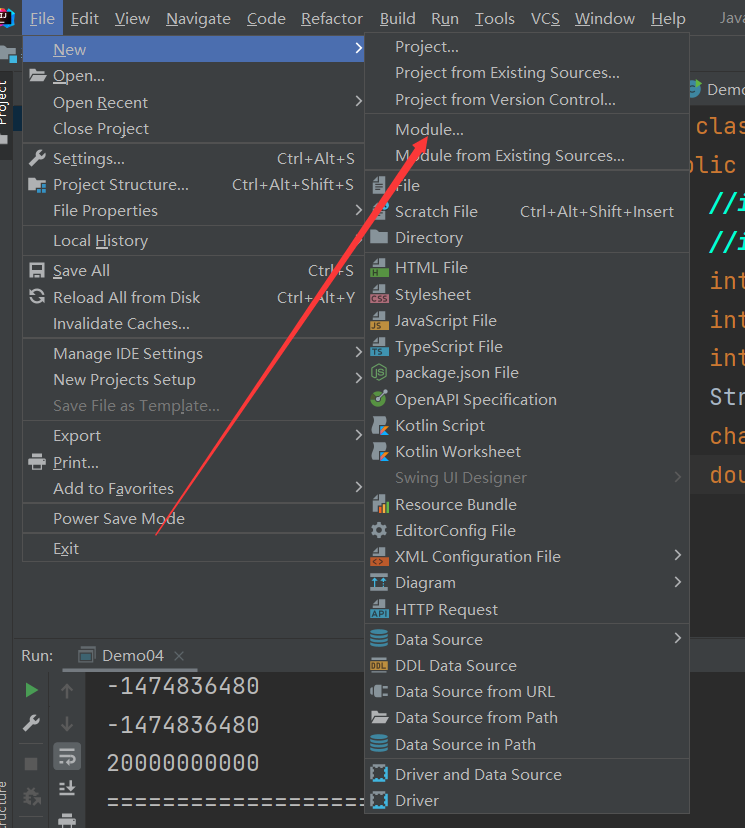This screenshot has height=828, width=745.
Task: Click the TypeScript File icon
Action: pyautogui.click(x=379, y=346)
